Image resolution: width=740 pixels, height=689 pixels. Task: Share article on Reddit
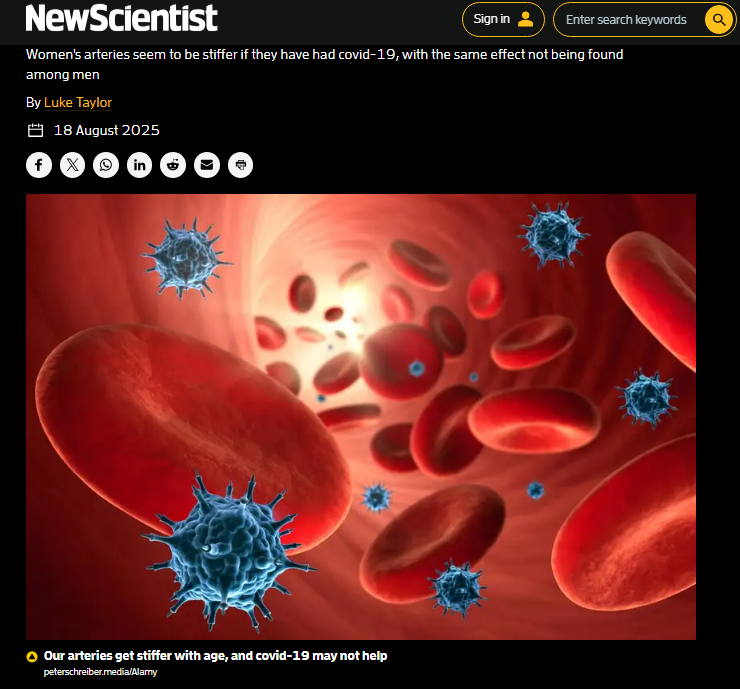click(173, 165)
